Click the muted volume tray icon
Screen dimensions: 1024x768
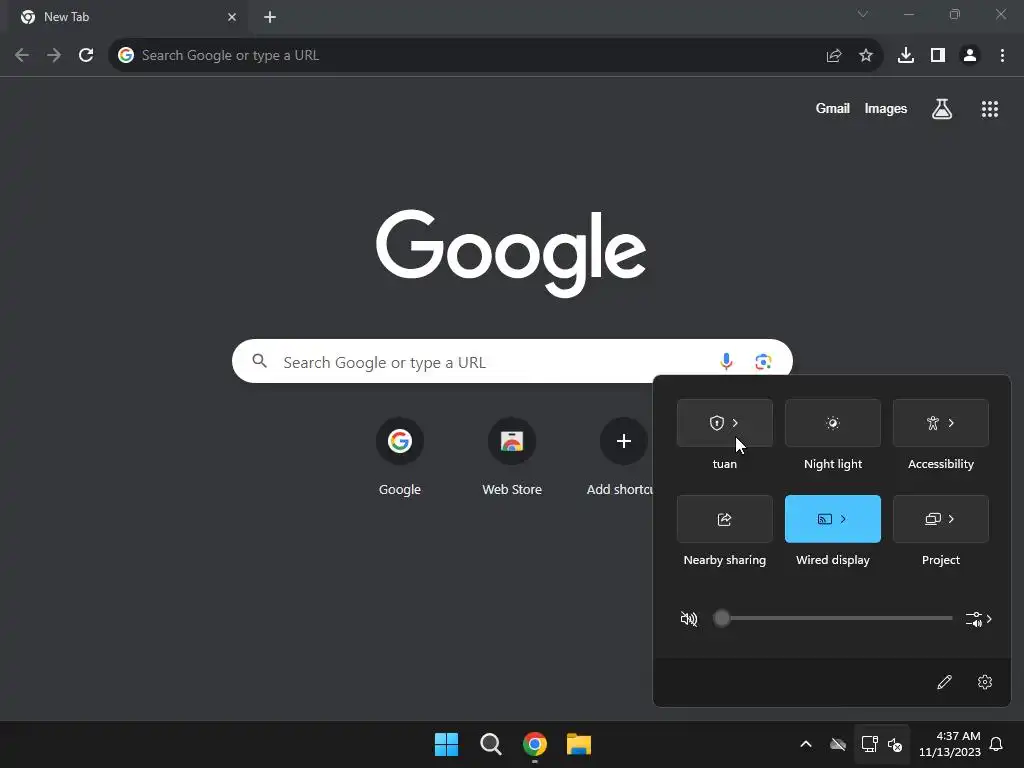(x=895, y=744)
